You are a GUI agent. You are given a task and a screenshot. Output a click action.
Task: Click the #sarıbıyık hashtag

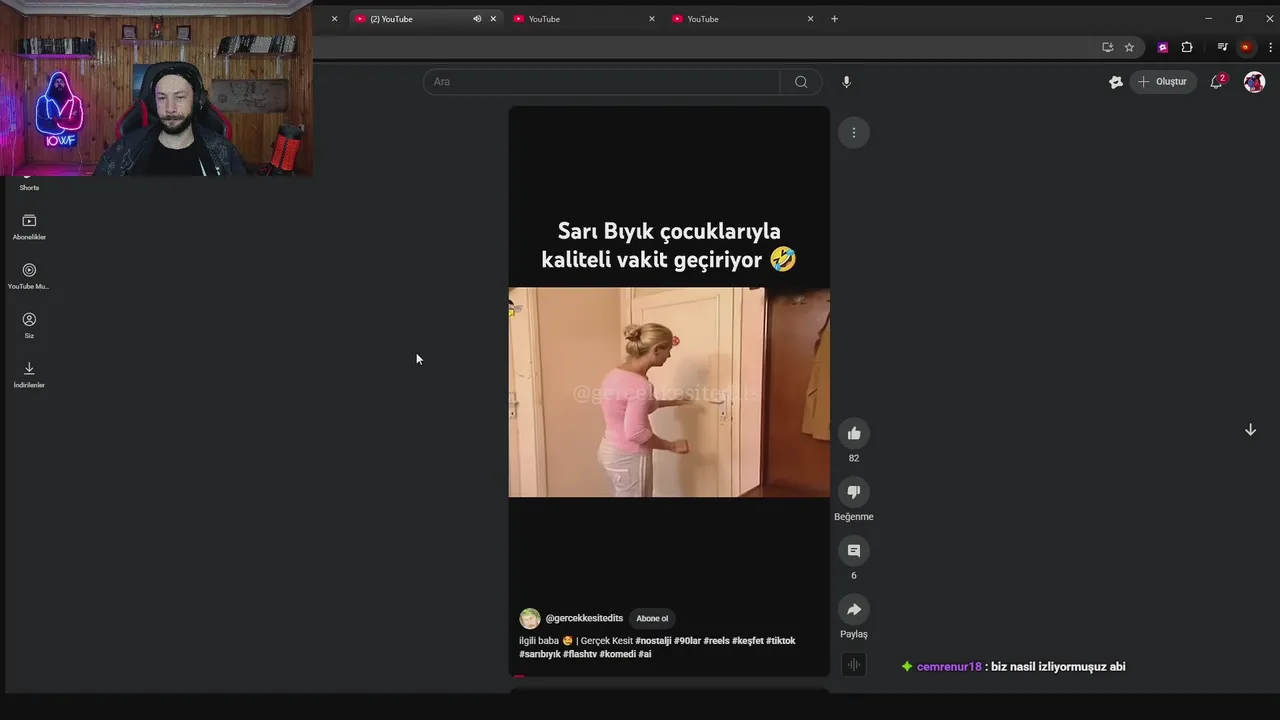coord(540,654)
